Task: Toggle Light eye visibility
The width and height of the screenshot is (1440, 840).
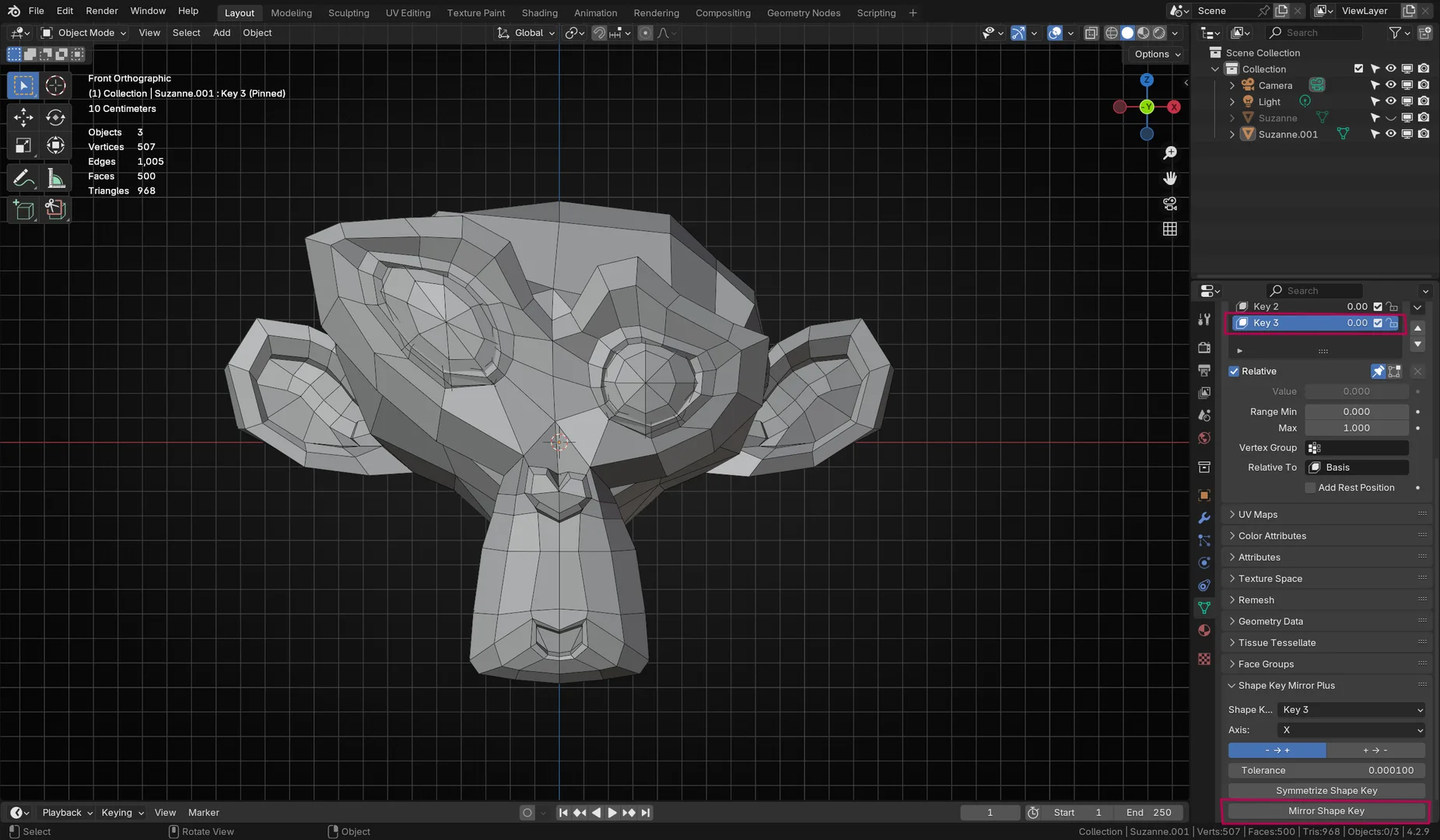Action: pyautogui.click(x=1390, y=101)
